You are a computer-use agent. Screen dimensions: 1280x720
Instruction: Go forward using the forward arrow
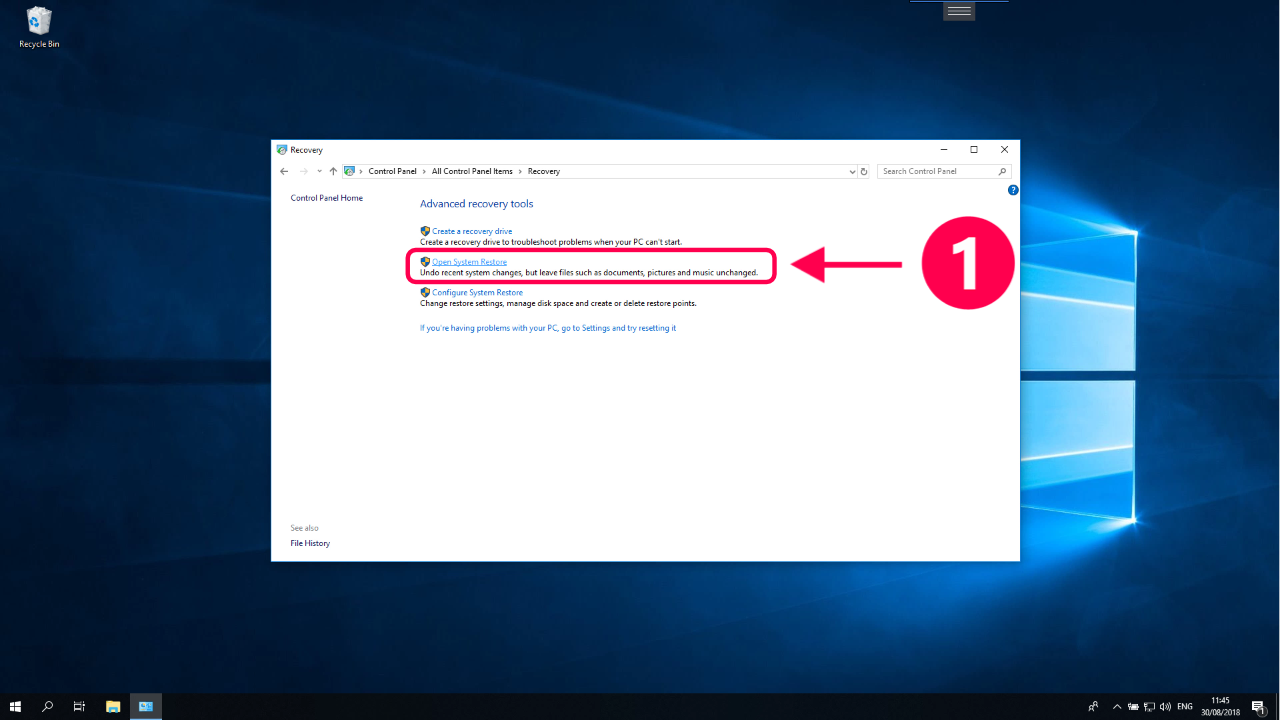tap(304, 171)
